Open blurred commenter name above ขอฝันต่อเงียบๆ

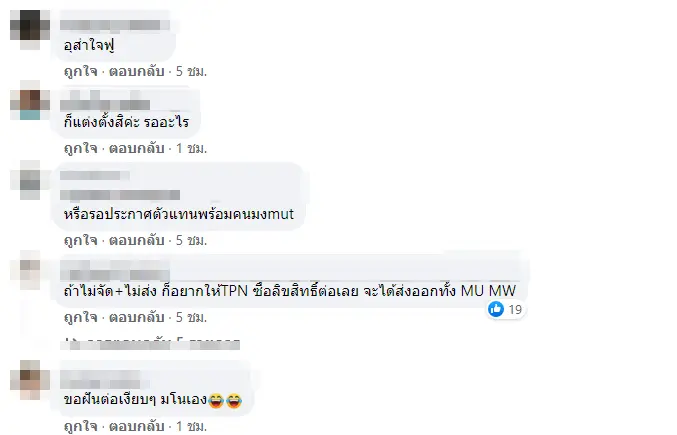[104, 379]
